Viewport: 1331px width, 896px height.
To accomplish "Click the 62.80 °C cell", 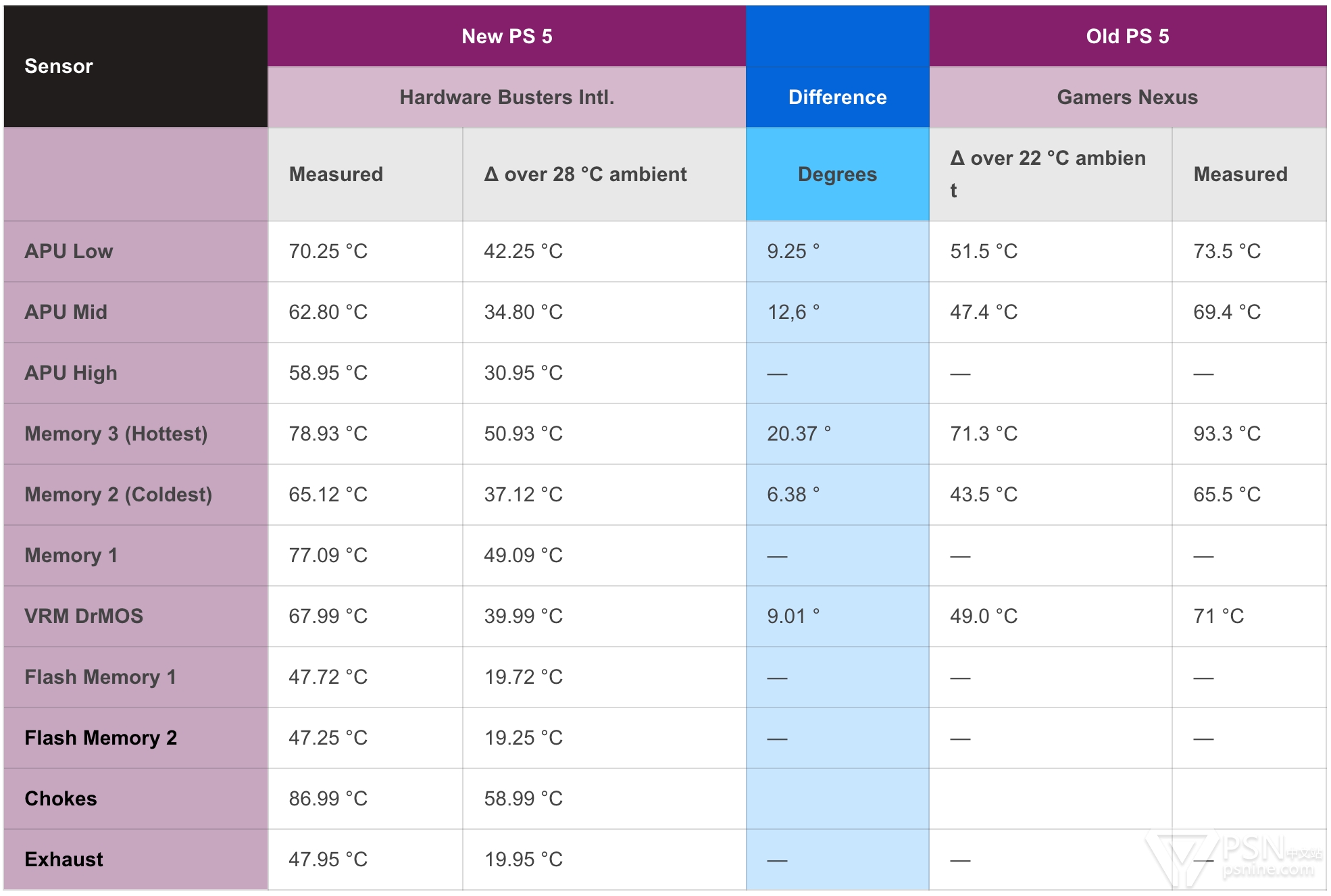I will 366,312.
